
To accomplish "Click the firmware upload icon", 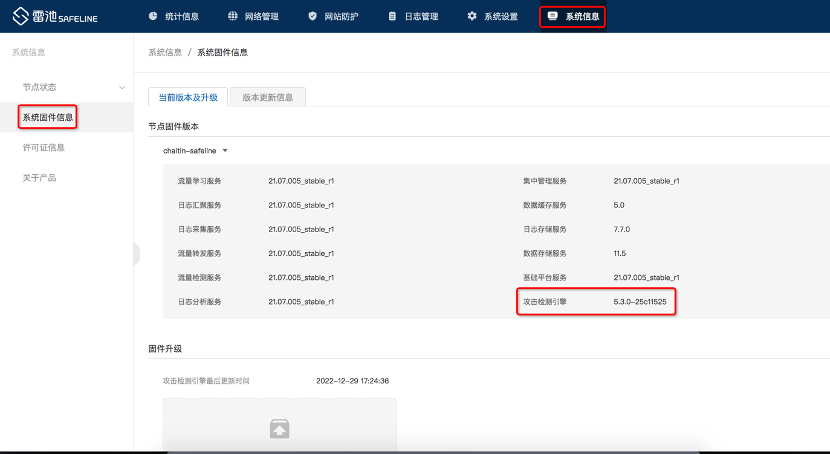I will (280, 429).
